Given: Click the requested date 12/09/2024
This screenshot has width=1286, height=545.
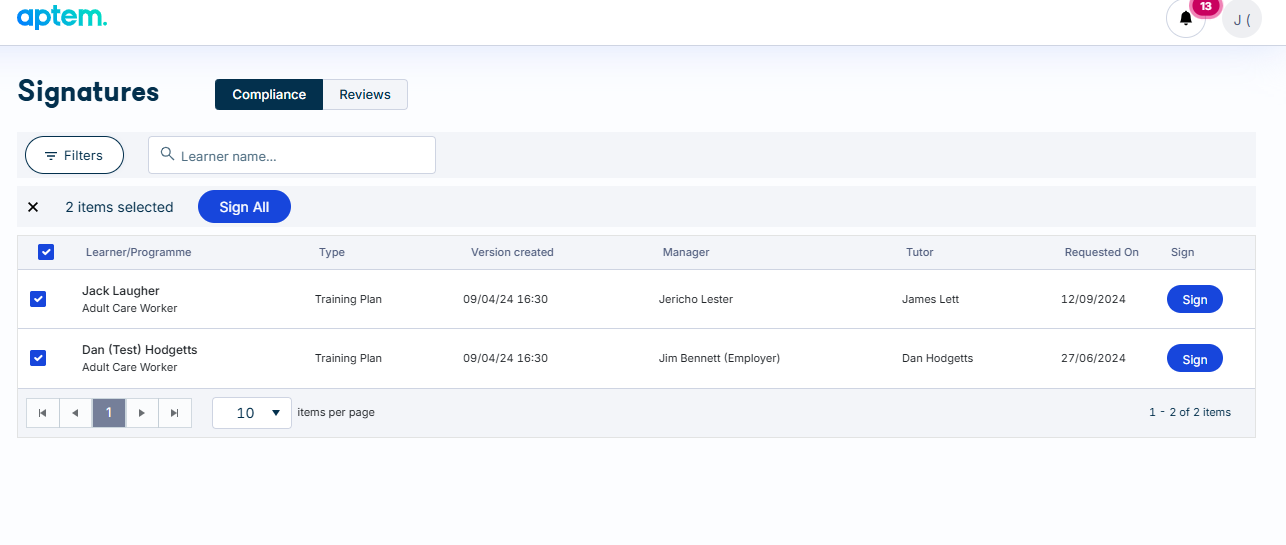Looking at the screenshot, I should click(x=1093, y=299).
